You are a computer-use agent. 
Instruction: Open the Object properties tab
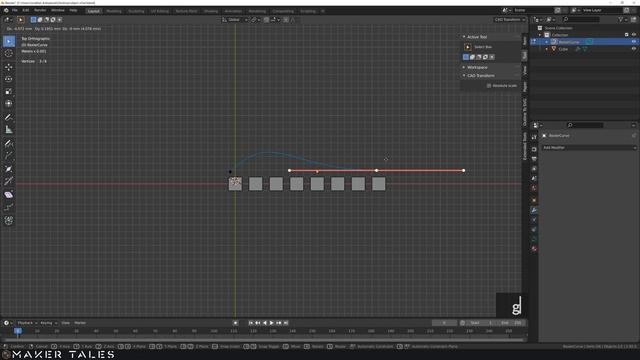534,200
